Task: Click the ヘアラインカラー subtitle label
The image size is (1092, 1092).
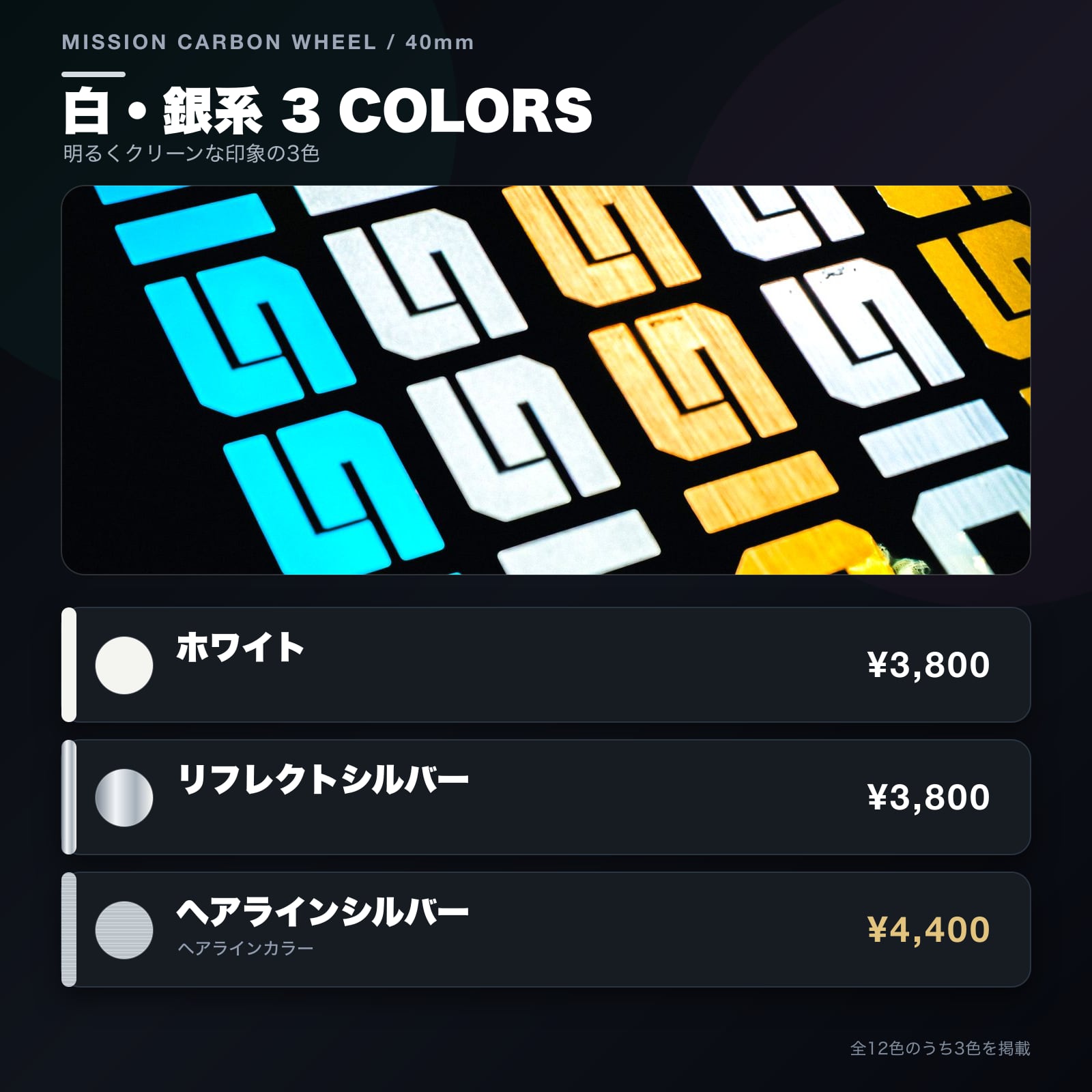Action: [246, 948]
